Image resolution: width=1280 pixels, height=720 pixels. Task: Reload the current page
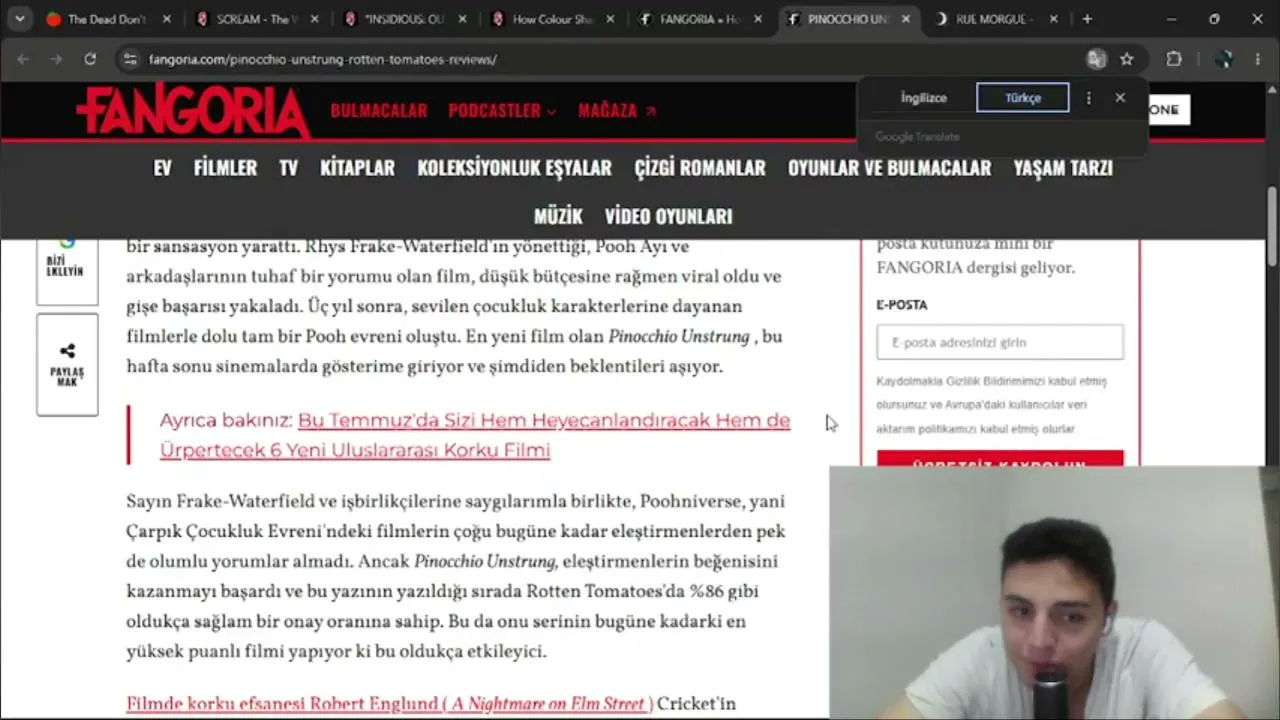pos(90,59)
